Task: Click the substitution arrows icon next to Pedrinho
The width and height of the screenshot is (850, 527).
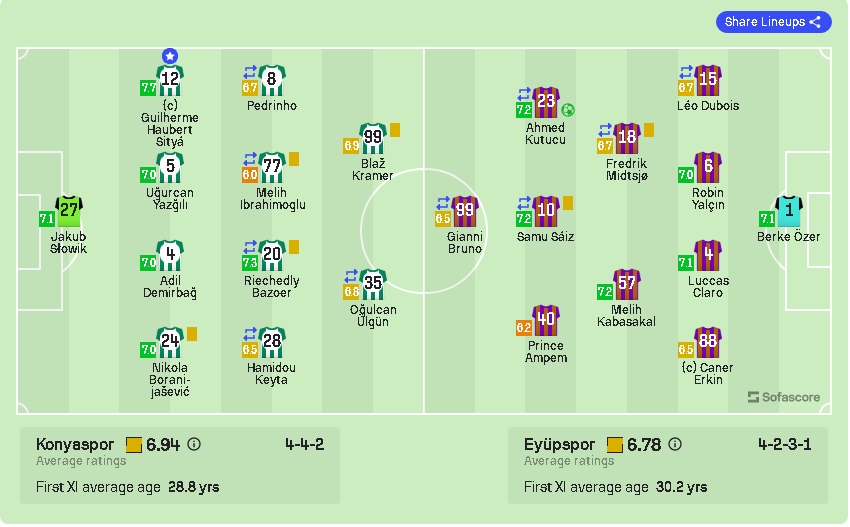Action: click(x=250, y=72)
